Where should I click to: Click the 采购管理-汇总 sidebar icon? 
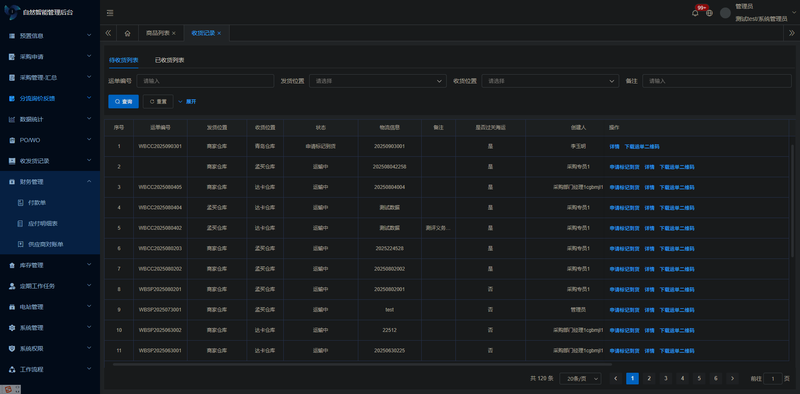(12, 78)
